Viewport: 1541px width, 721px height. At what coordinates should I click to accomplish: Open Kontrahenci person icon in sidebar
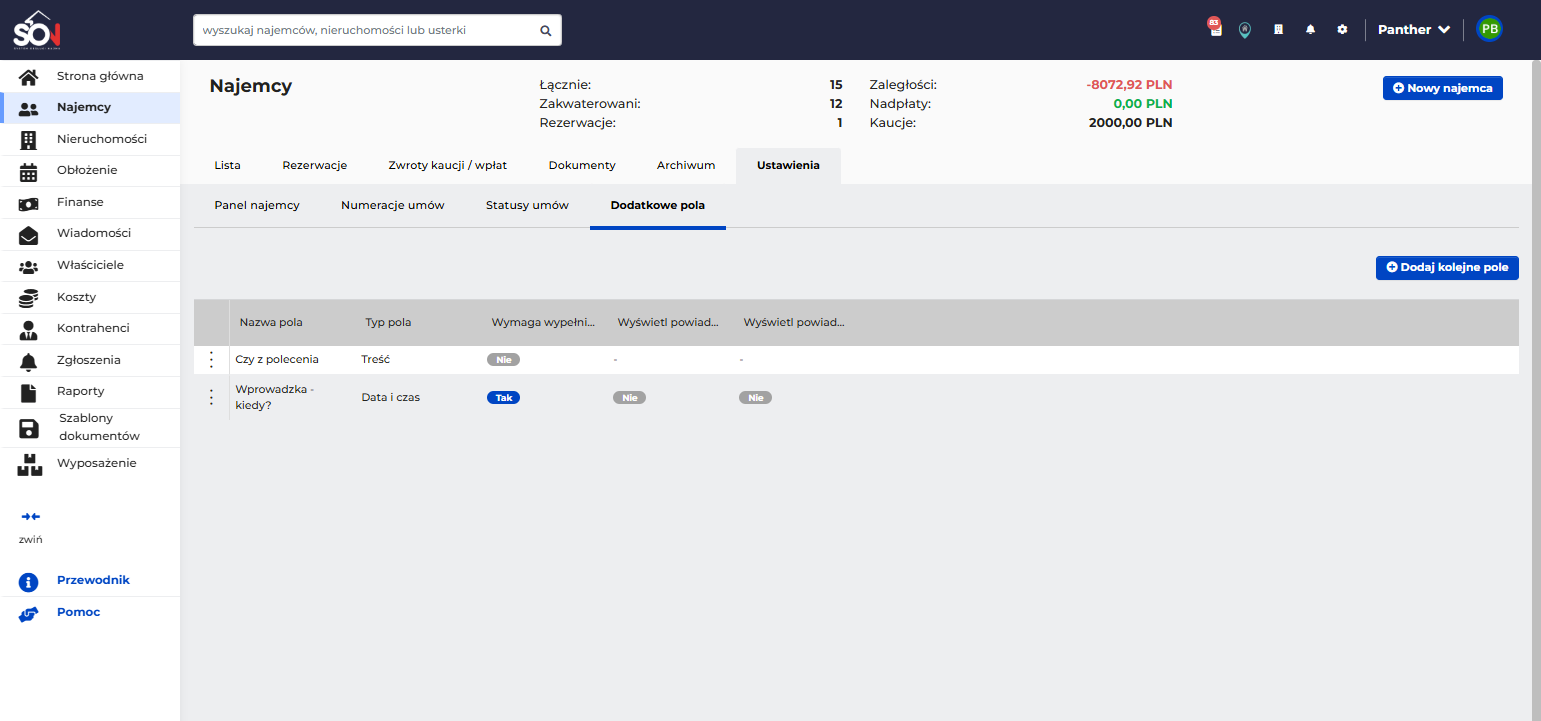click(x=29, y=329)
